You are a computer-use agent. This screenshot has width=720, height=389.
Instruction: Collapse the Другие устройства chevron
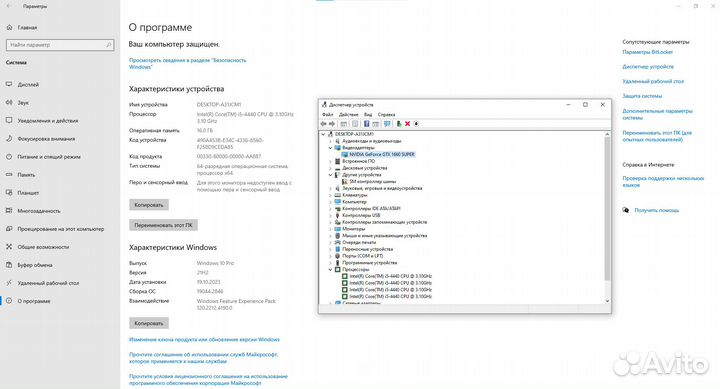pos(330,175)
